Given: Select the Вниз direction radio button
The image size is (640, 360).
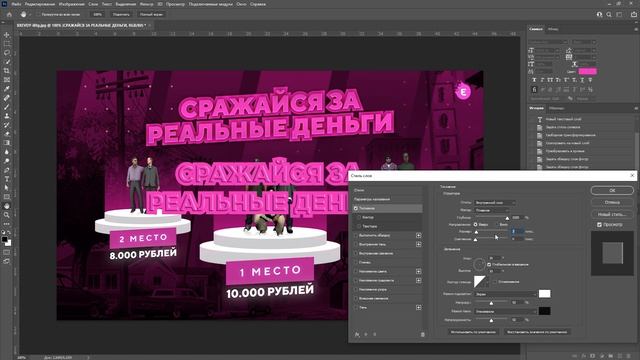Looking at the screenshot, I should pyautogui.click(x=497, y=224).
